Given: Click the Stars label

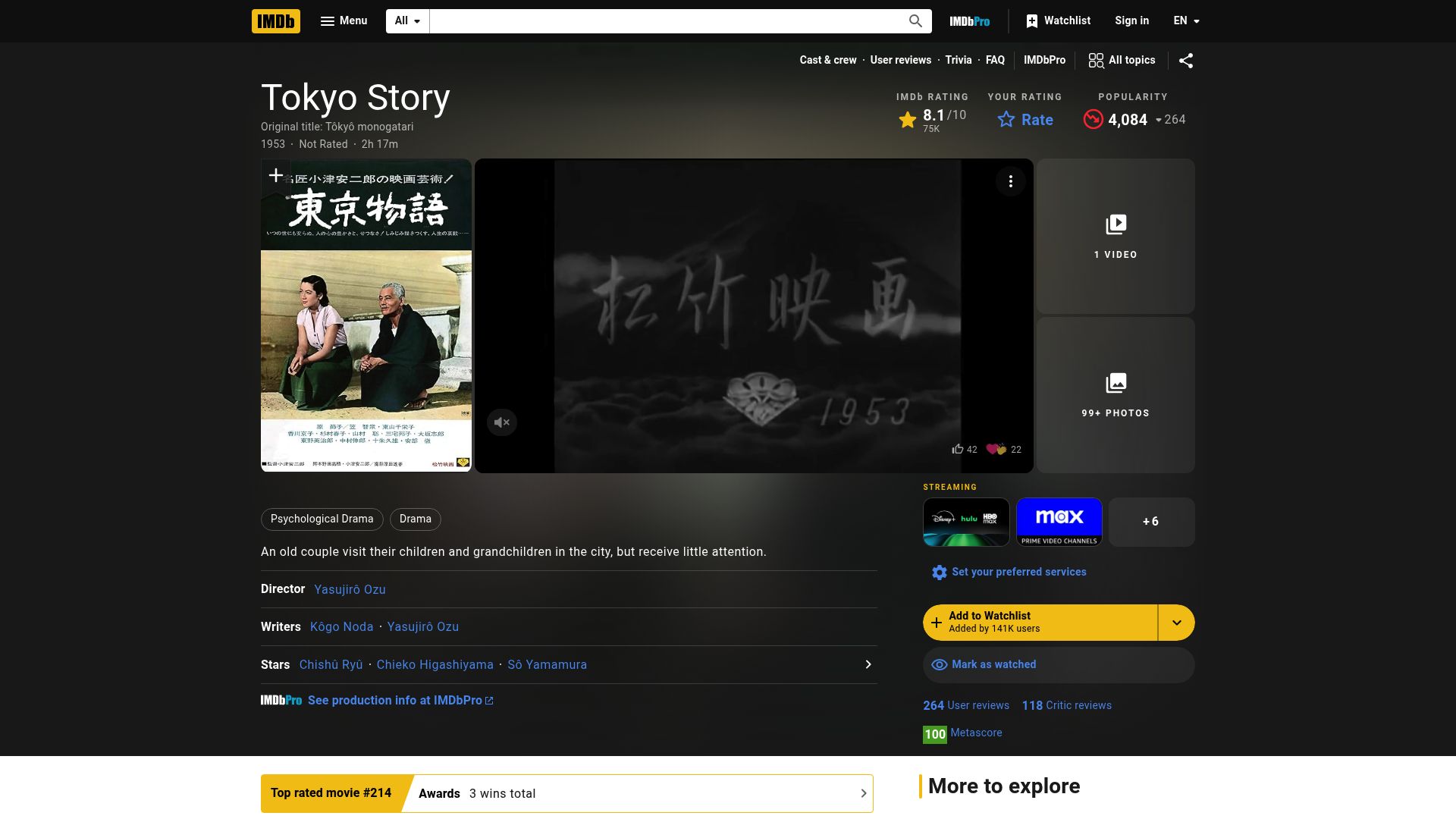Looking at the screenshot, I should pyautogui.click(x=275, y=665).
